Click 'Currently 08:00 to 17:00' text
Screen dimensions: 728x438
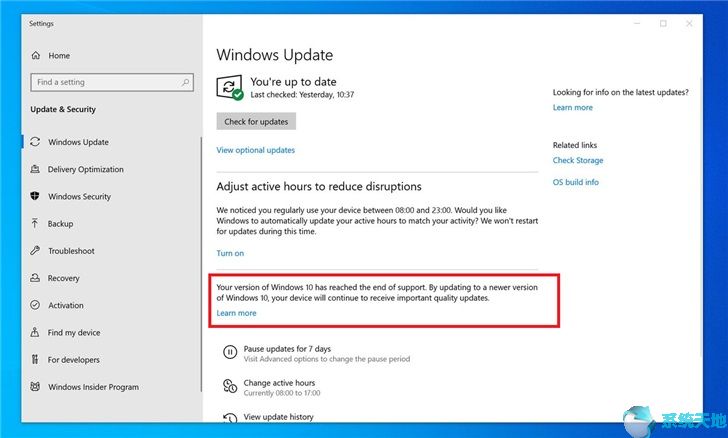pyautogui.click(x=282, y=393)
